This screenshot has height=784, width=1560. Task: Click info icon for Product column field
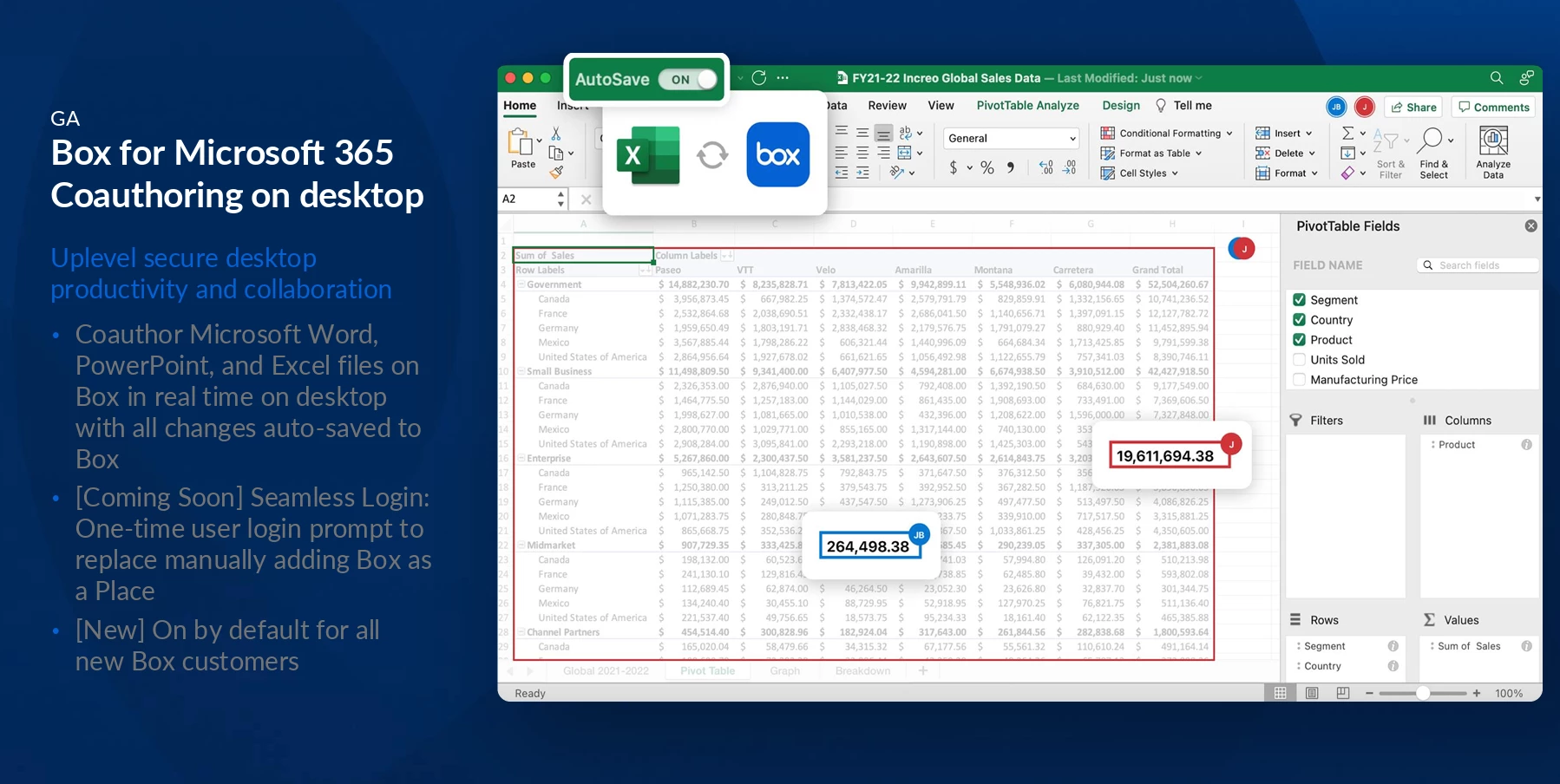(1526, 445)
